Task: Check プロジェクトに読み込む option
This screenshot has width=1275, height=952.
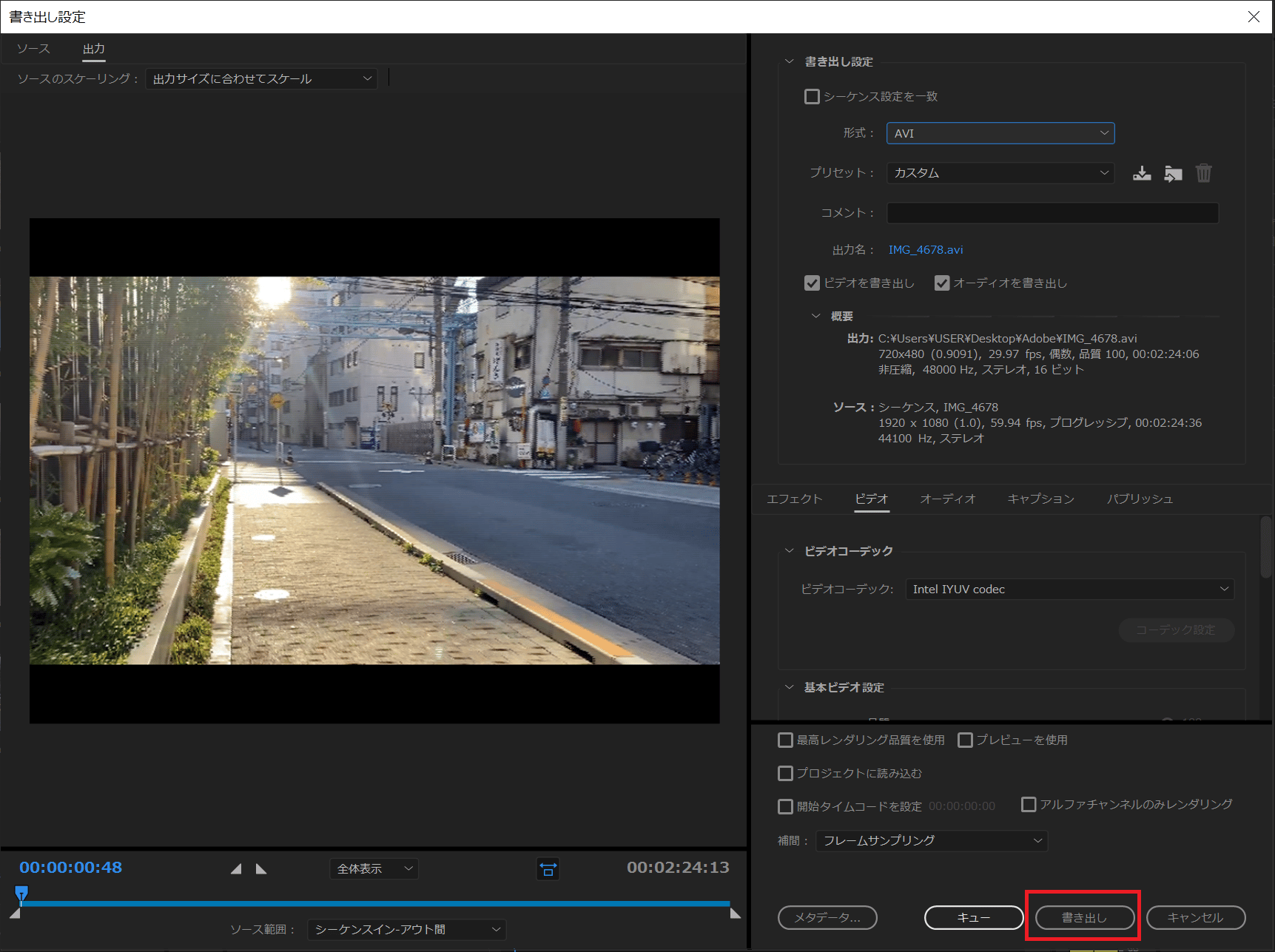Action: tap(785, 774)
